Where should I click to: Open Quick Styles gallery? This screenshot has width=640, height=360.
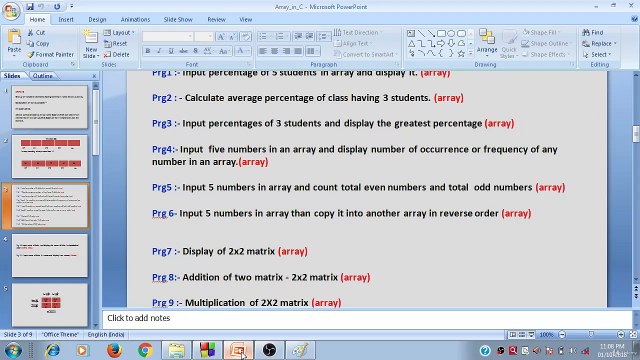[x=509, y=44]
